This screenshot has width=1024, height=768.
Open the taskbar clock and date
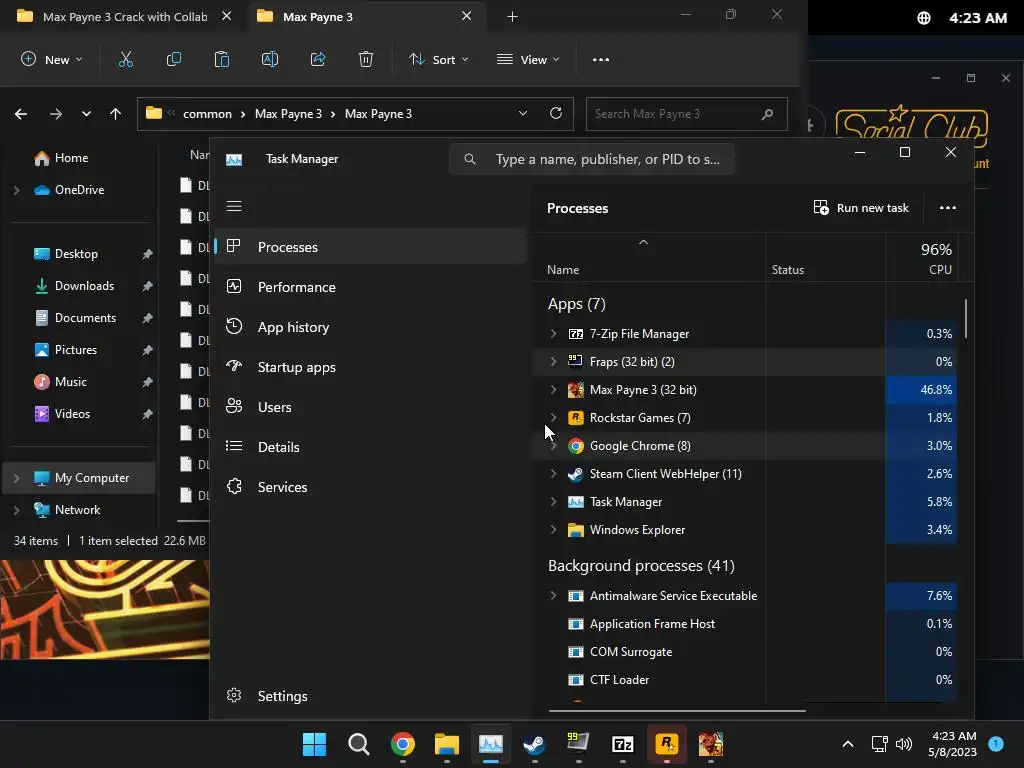952,744
